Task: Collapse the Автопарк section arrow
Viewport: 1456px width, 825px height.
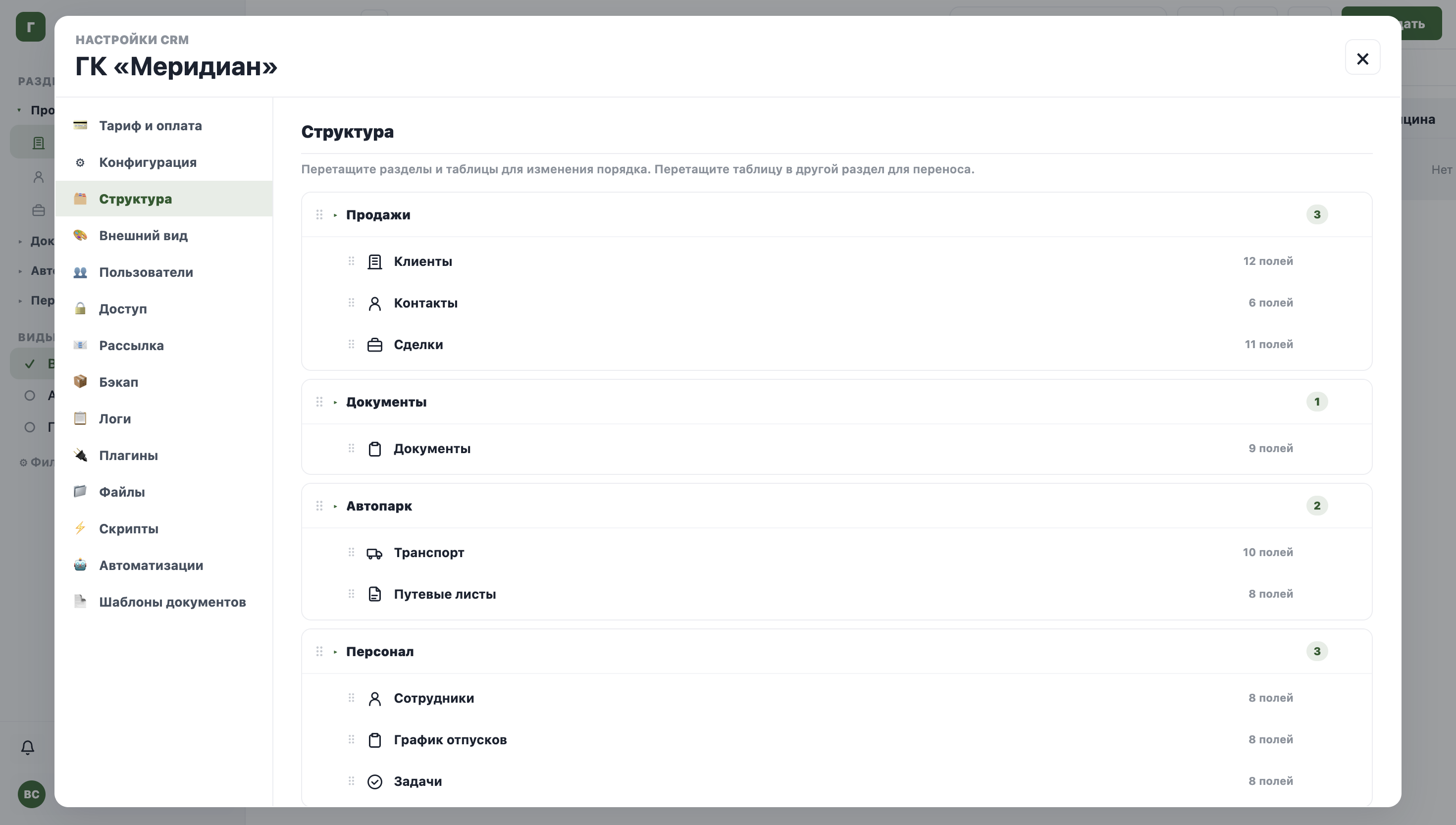Action: (x=335, y=506)
